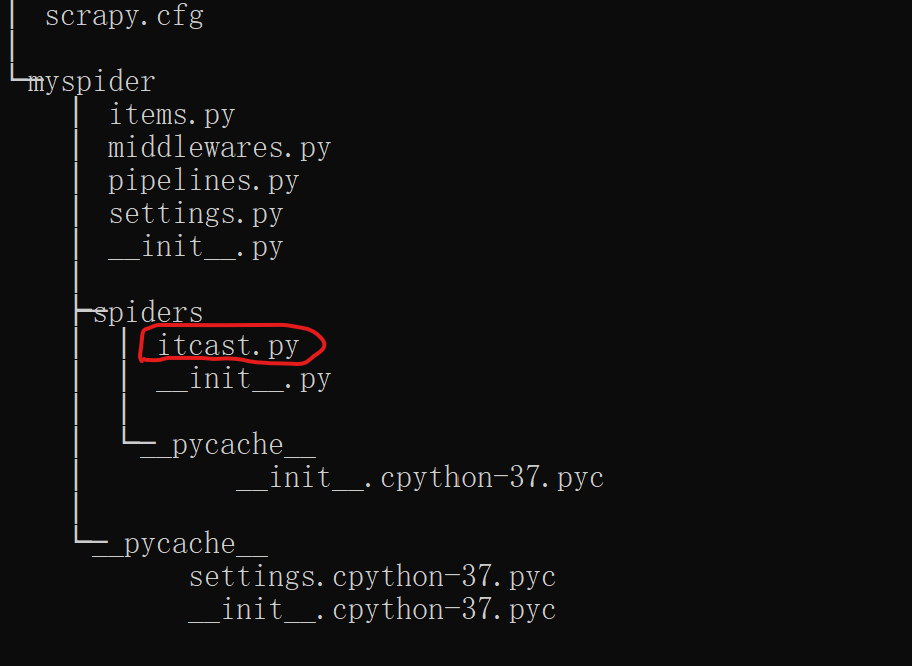Click the branch connector before myspider
This screenshot has height=666, width=912.
[19, 76]
